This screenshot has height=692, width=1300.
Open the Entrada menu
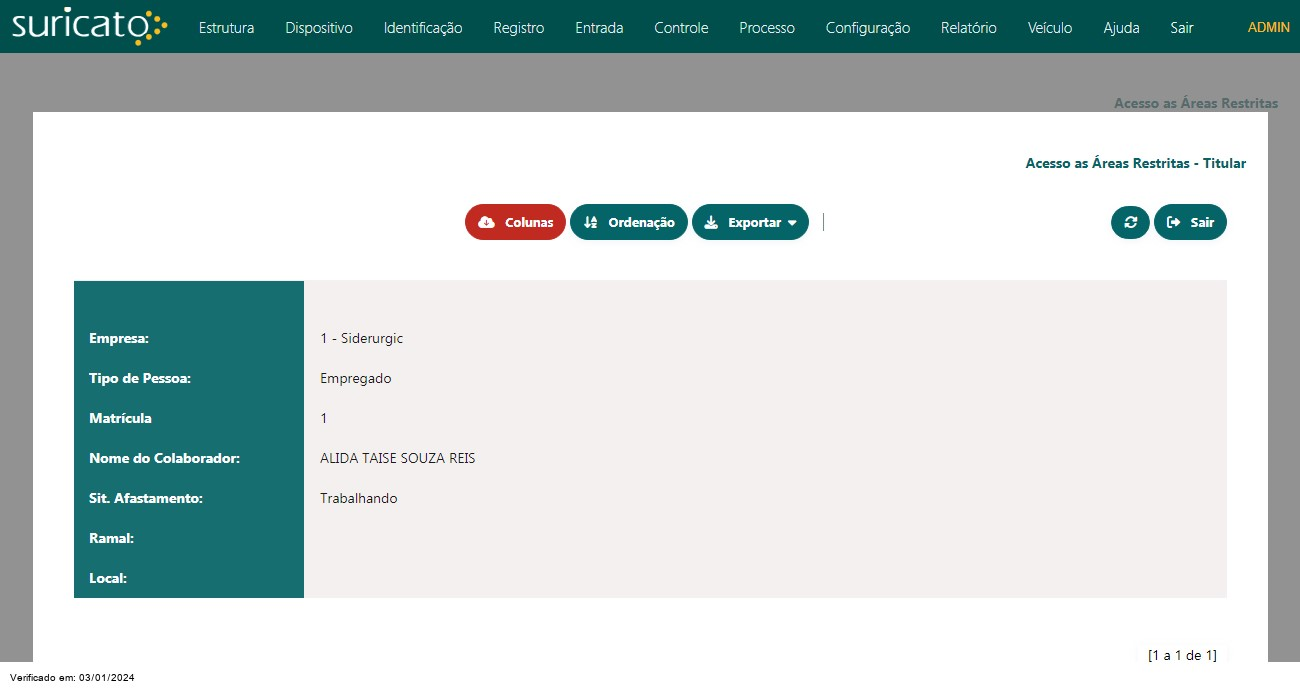point(599,28)
